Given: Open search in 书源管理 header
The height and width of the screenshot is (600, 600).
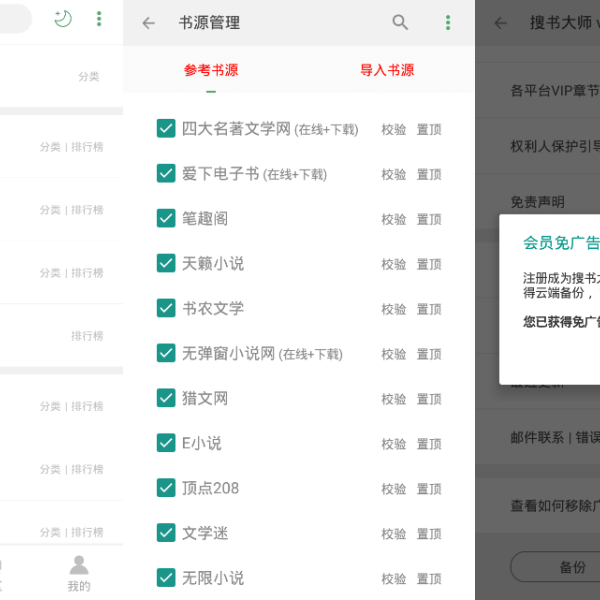Looking at the screenshot, I should click(400, 23).
